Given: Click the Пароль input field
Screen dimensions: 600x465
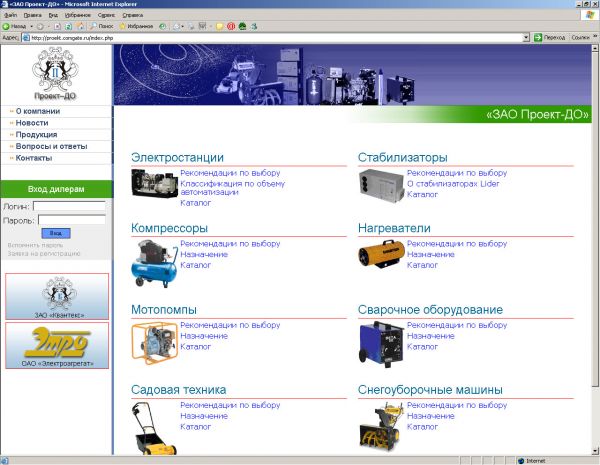Looking at the screenshot, I should tap(72, 220).
